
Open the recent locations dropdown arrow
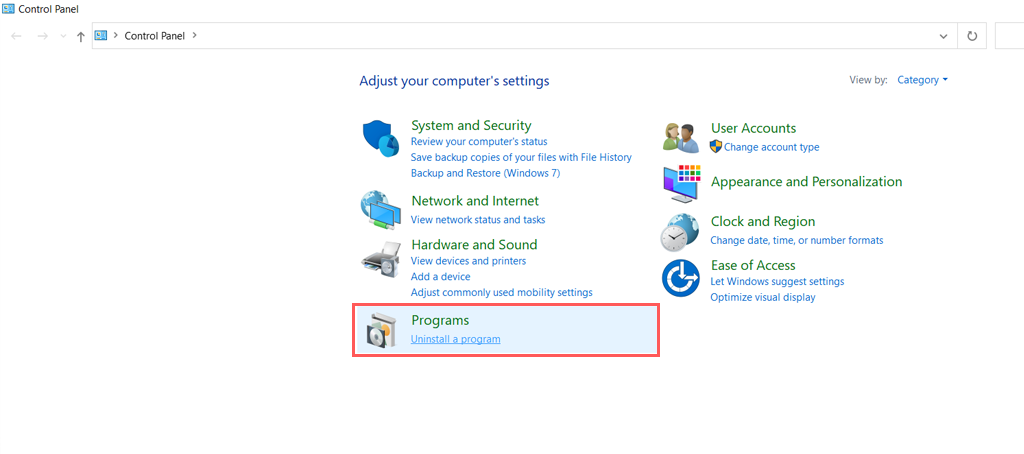(63, 36)
